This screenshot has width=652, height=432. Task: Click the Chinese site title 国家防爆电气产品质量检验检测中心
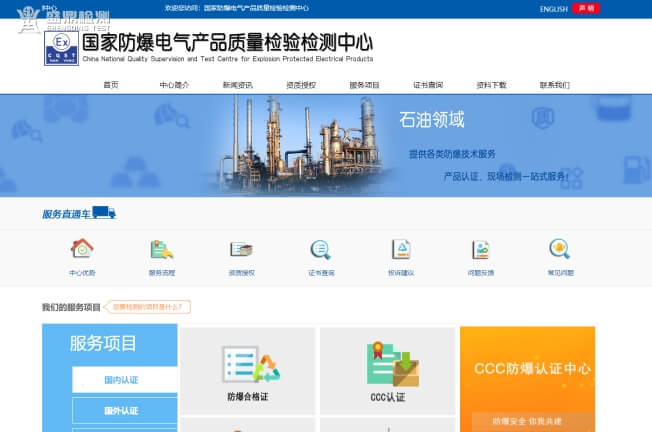[x=227, y=42]
